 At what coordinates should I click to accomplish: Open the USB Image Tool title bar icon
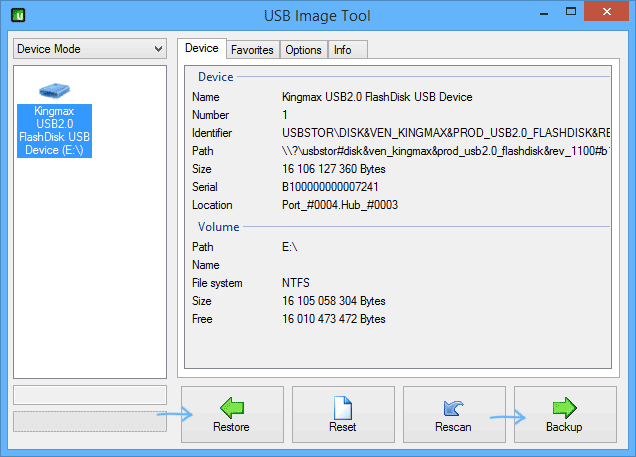coord(18,16)
